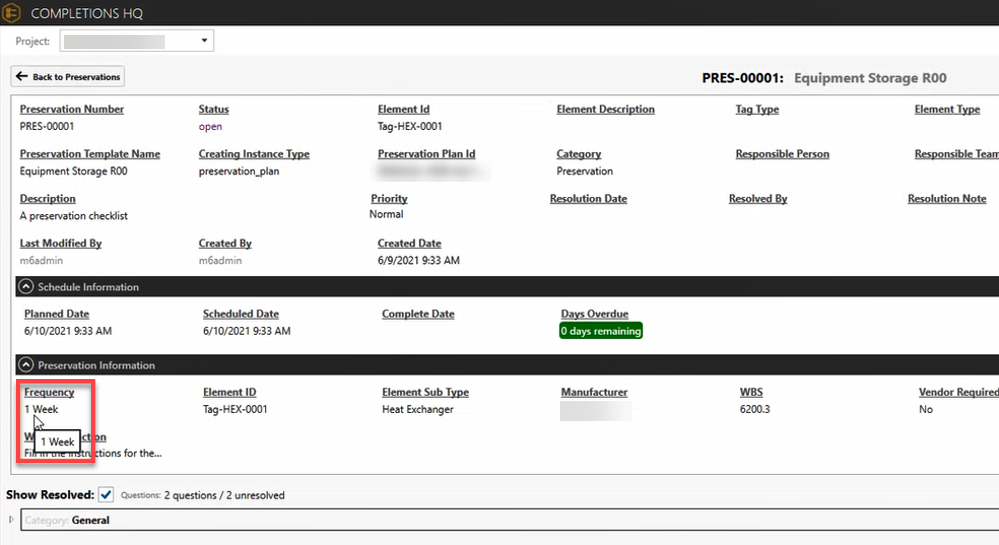Click the Heat Exchanger sub type value
Image resolution: width=999 pixels, height=545 pixels.
click(x=417, y=409)
